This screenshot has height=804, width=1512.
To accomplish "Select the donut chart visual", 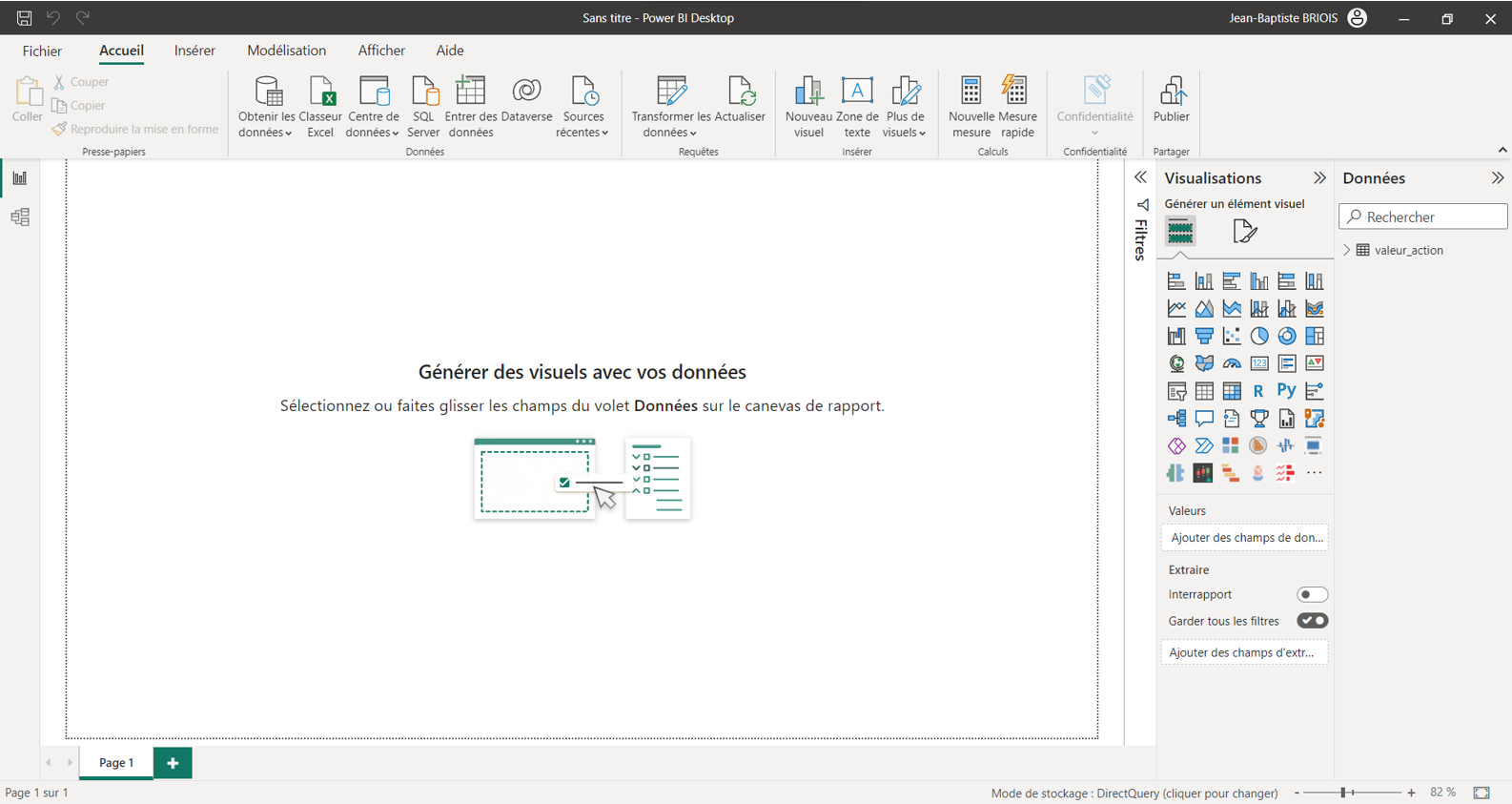I will 1287,336.
